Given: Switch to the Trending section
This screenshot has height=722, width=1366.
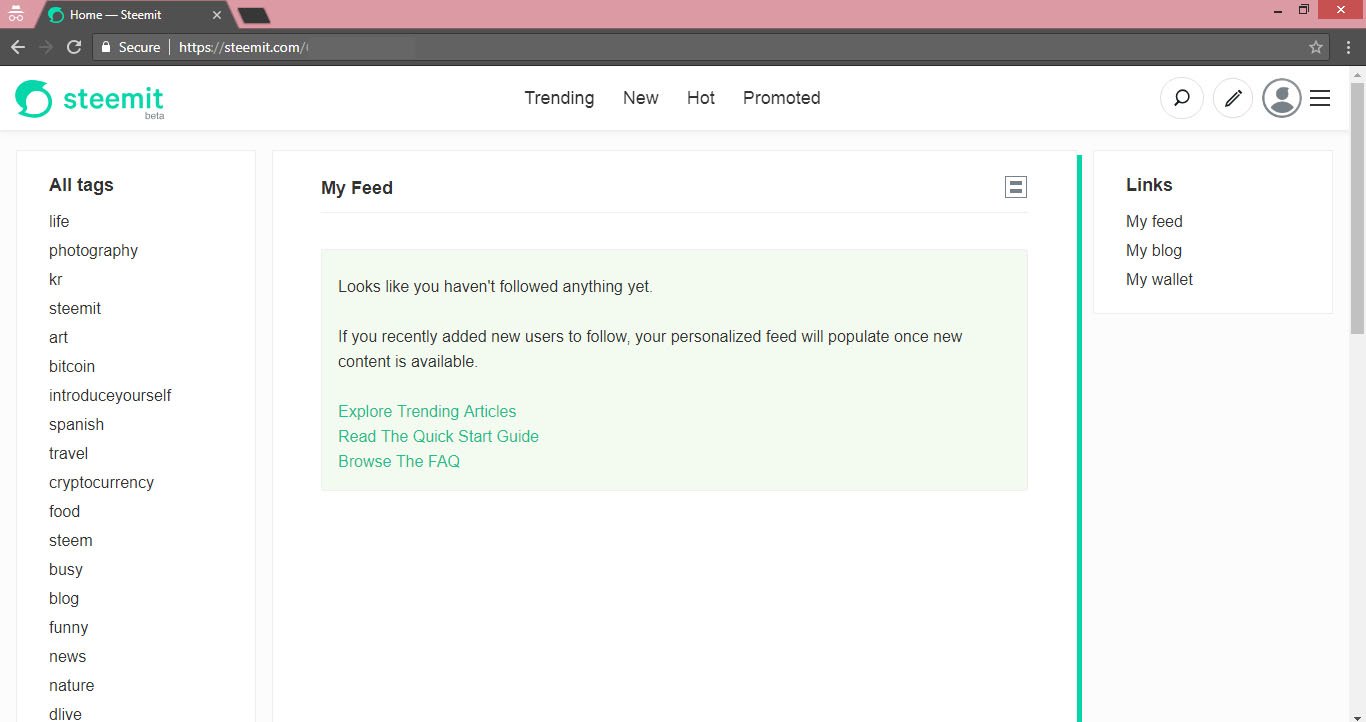Looking at the screenshot, I should tap(559, 98).
